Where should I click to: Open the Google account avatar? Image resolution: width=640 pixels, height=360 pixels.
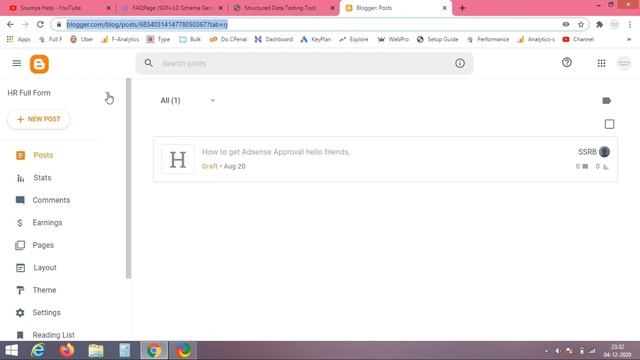tap(624, 63)
